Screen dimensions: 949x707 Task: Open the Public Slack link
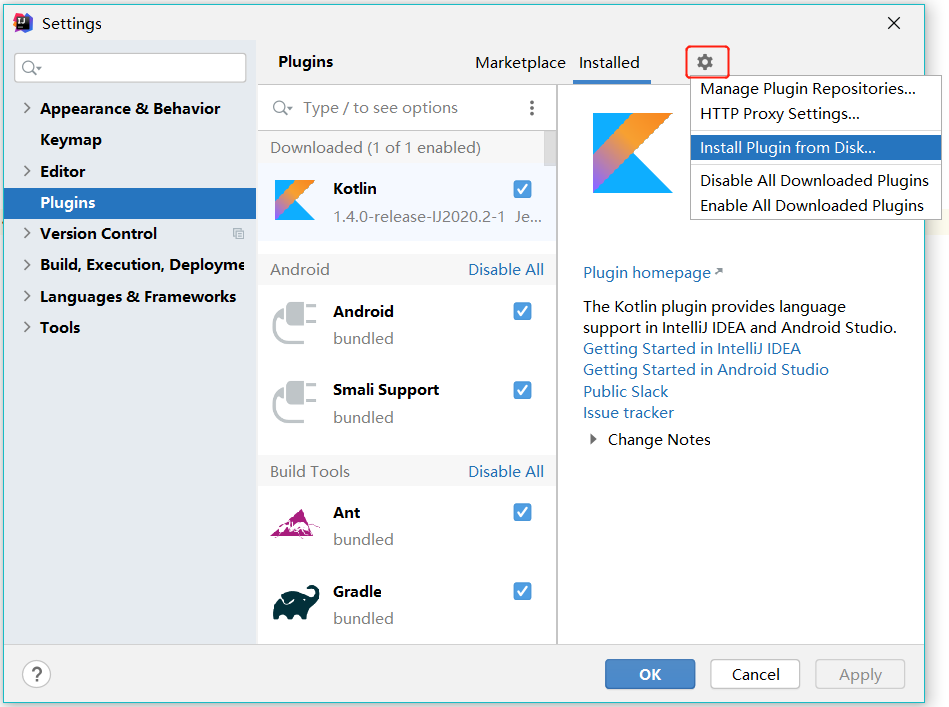pos(625,392)
